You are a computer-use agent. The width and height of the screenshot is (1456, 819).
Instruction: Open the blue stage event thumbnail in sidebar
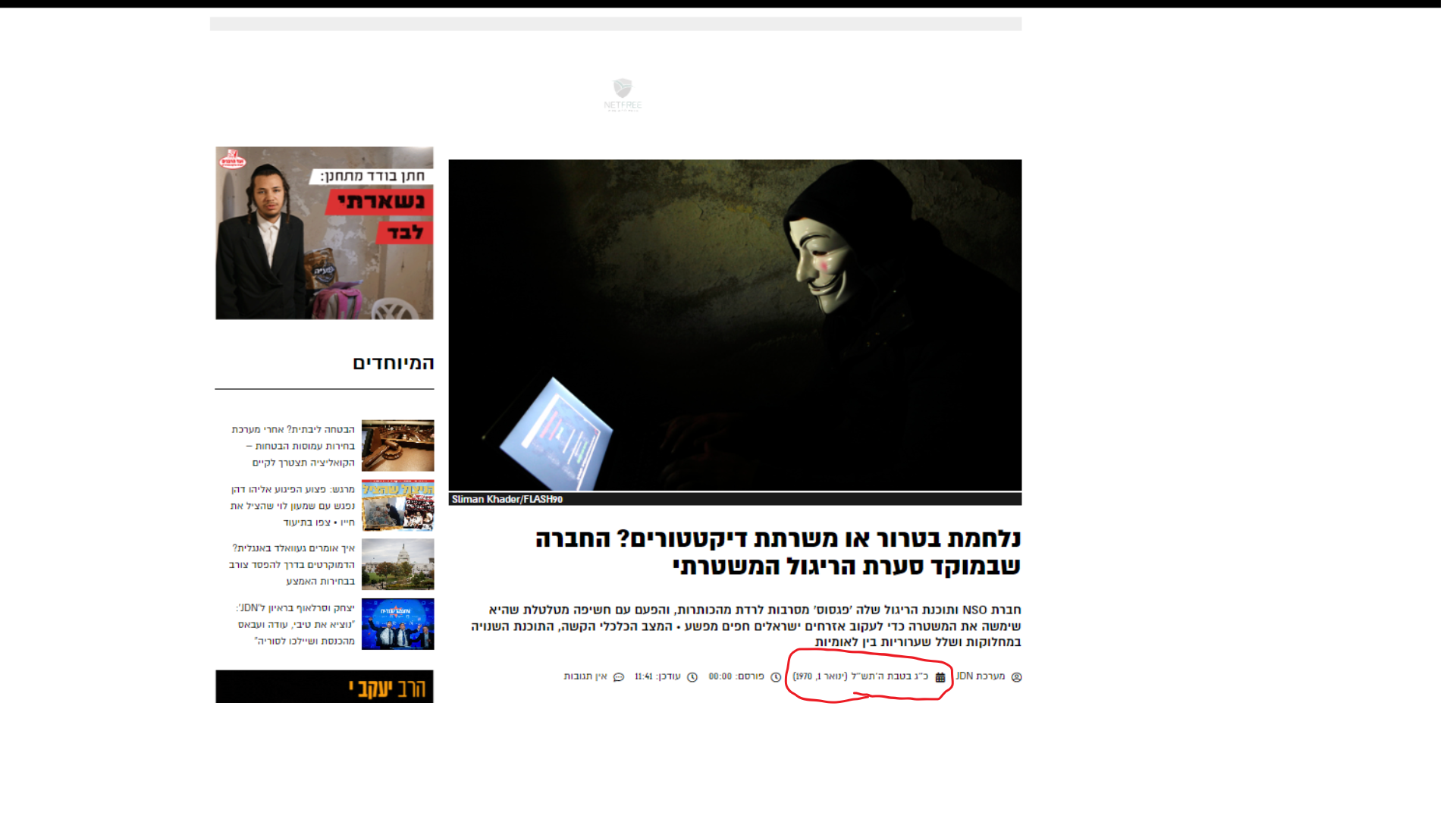397,624
